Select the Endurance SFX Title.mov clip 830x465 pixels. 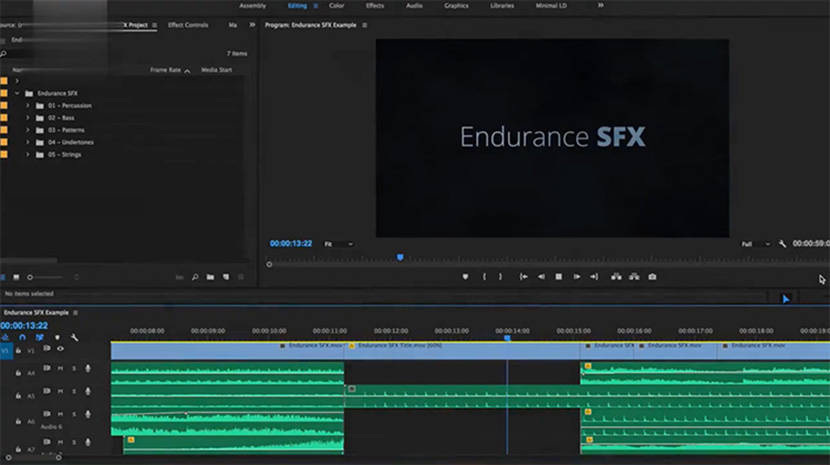[x=462, y=351]
